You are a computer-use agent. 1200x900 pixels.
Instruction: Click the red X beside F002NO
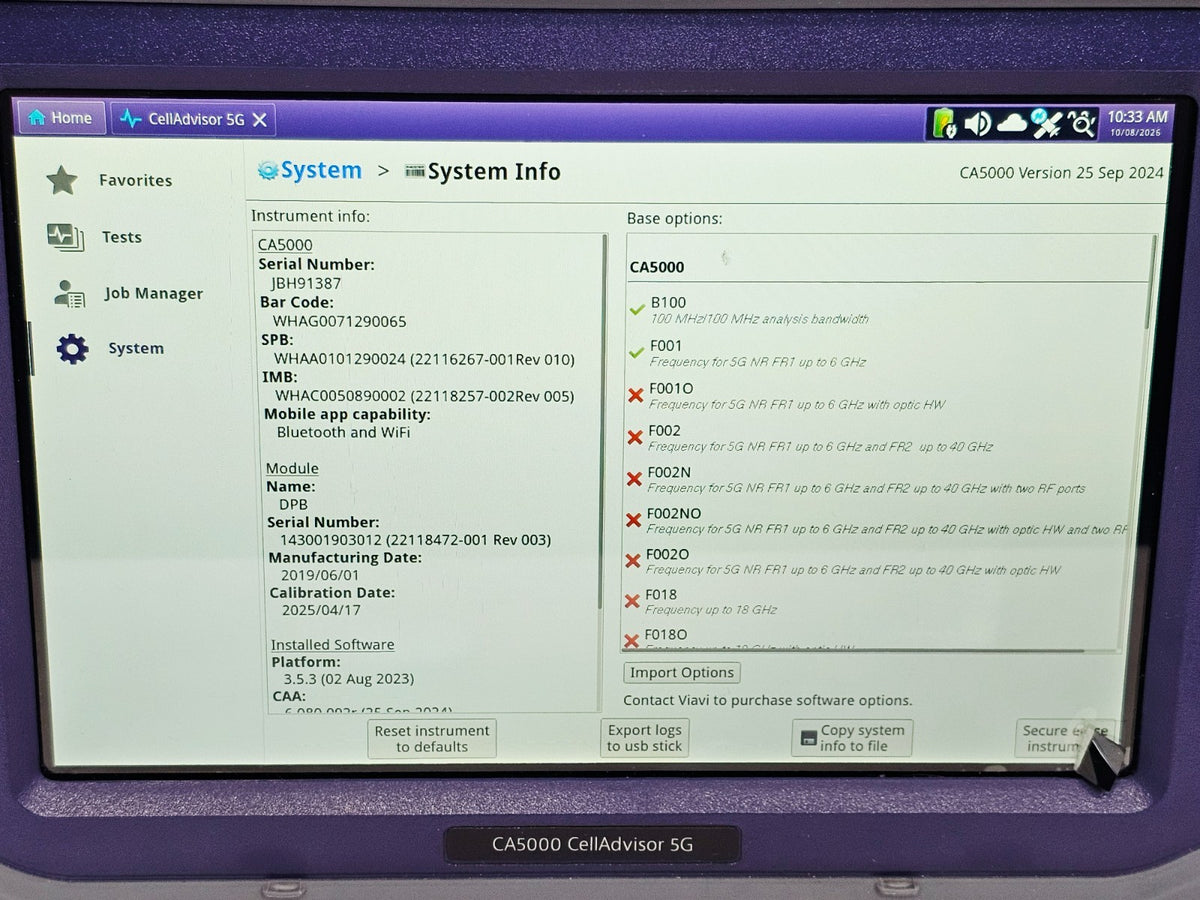[x=633, y=520]
